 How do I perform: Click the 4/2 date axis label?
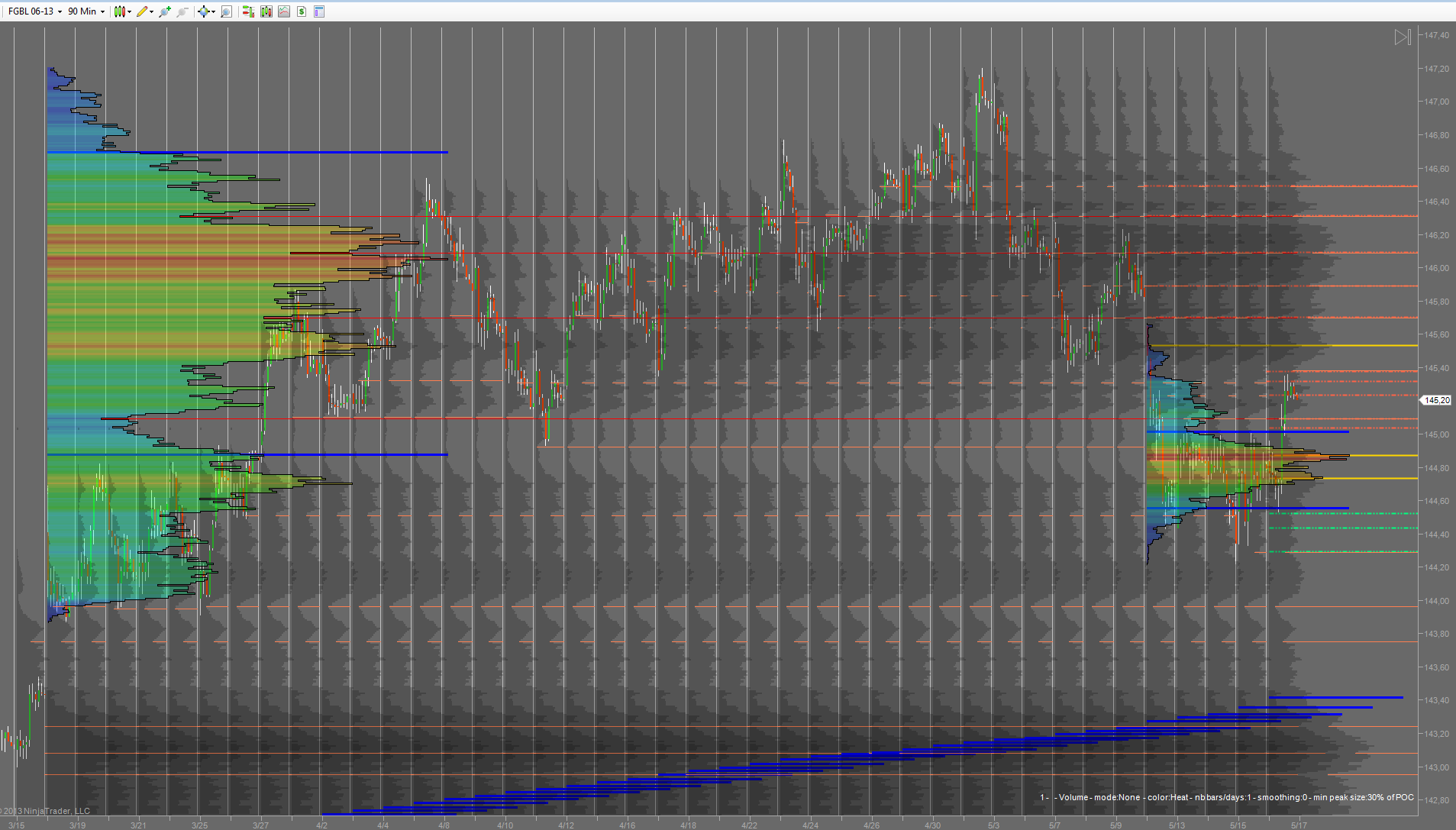pyautogui.click(x=321, y=825)
